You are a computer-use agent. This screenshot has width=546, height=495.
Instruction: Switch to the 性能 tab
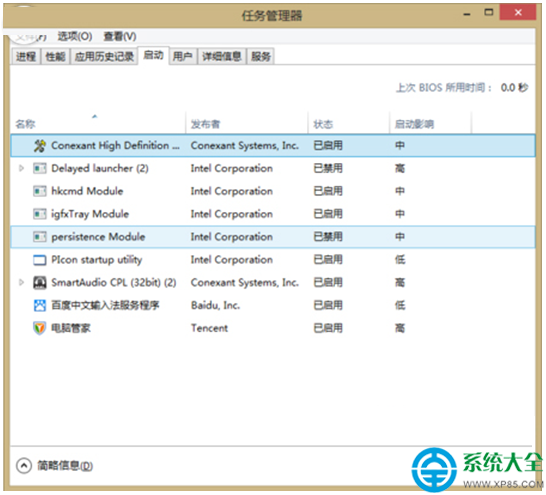point(56,56)
